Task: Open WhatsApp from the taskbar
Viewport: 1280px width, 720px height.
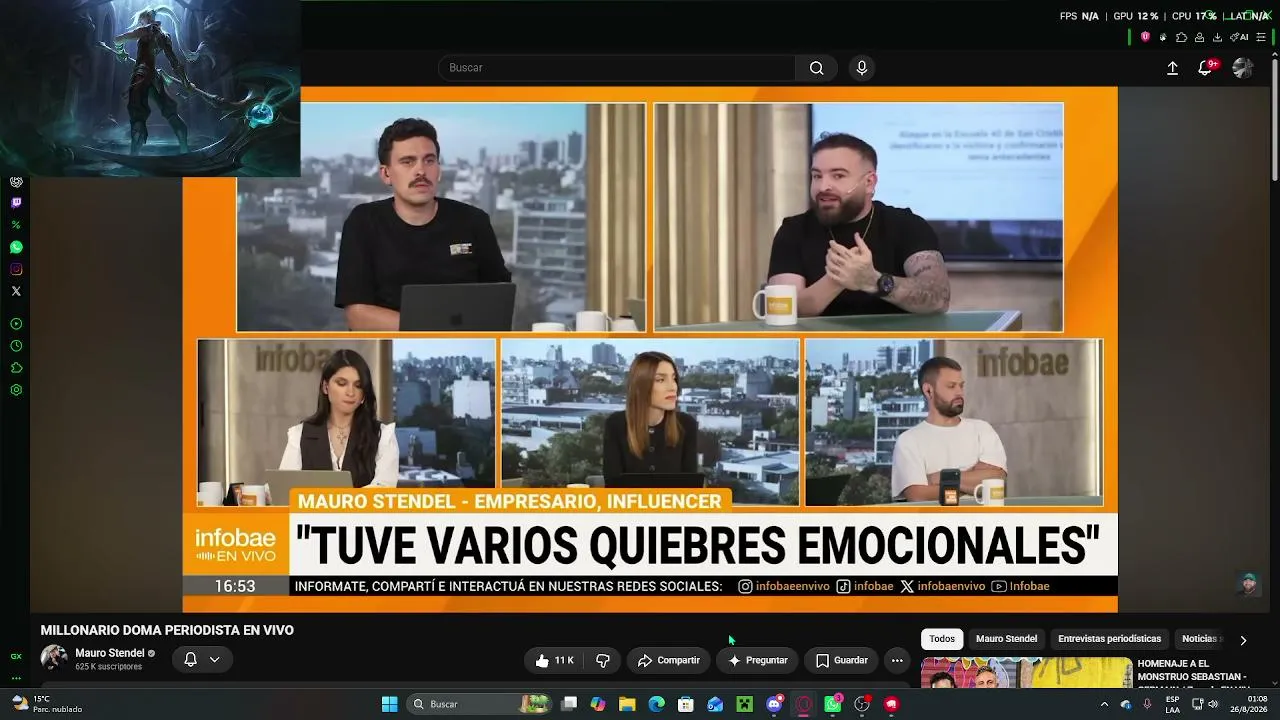Action: click(x=833, y=704)
